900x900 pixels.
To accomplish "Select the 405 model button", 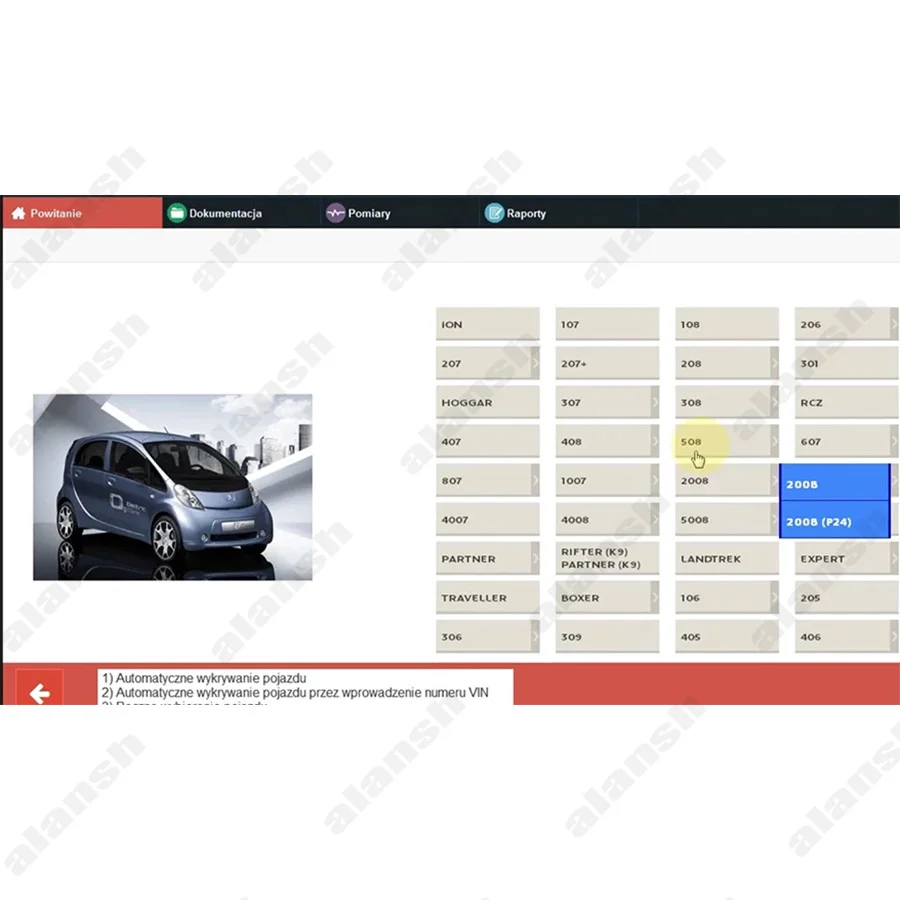I will 727,636.
